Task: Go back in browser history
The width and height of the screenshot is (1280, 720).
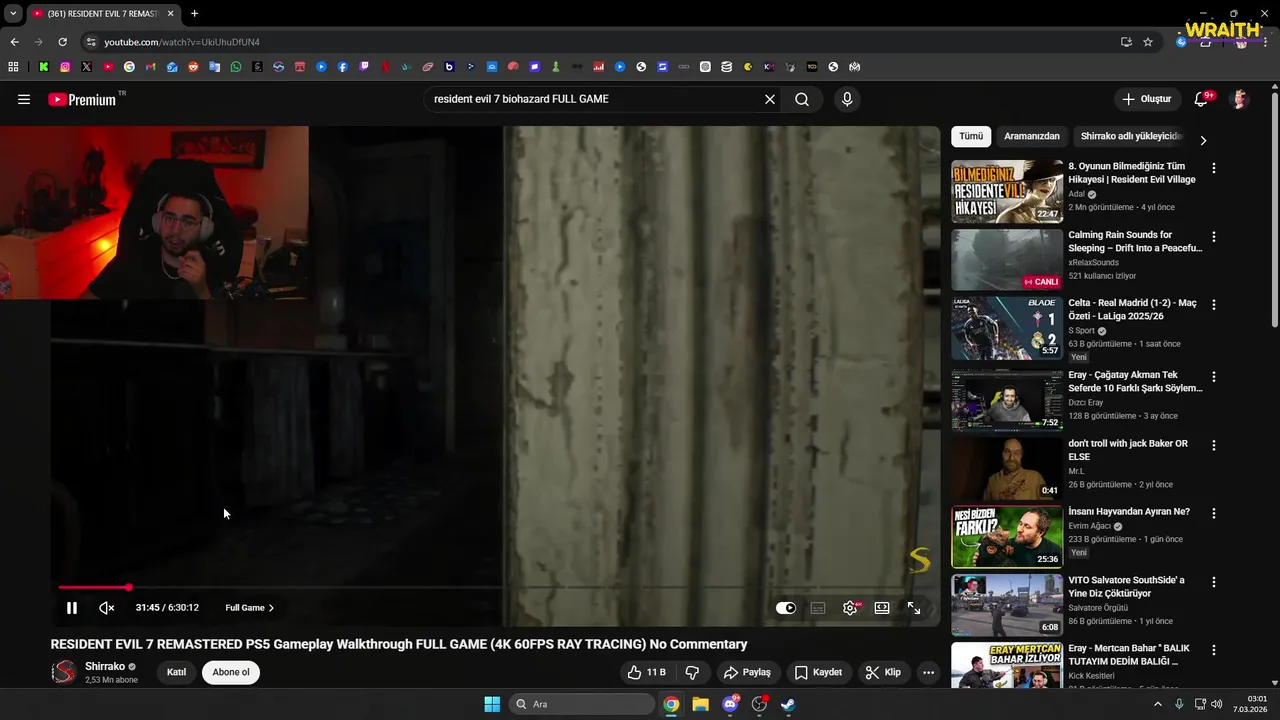Action: (x=14, y=42)
